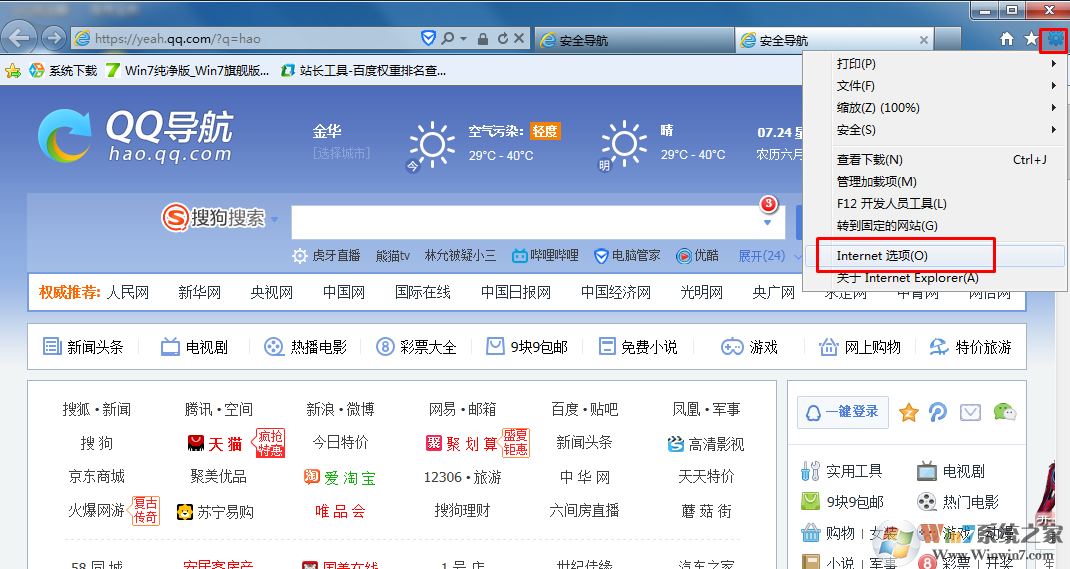Open the 新闻头条 category
This screenshot has height=569, width=1070.
[83, 347]
